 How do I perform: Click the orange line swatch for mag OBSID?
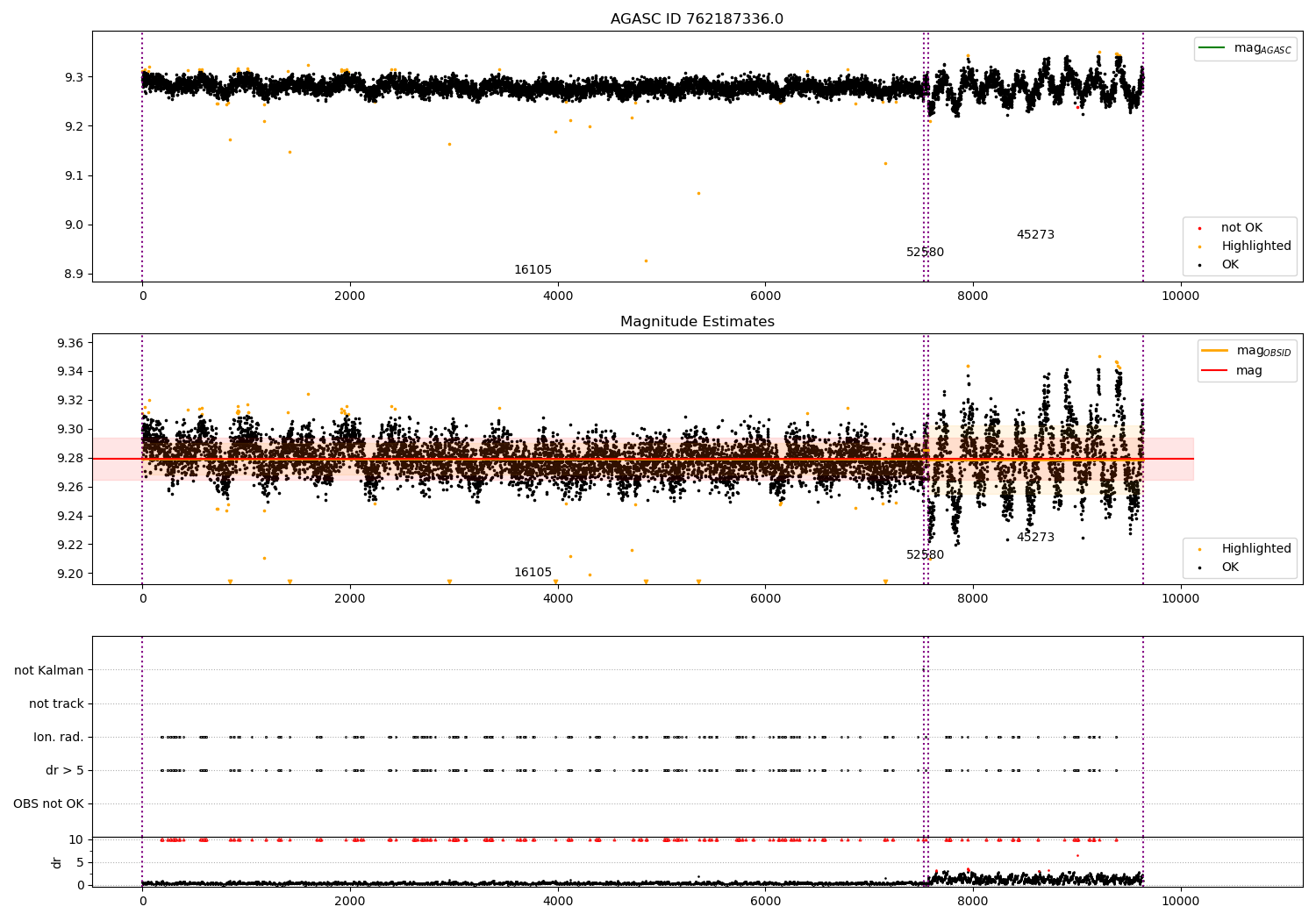[1214, 351]
